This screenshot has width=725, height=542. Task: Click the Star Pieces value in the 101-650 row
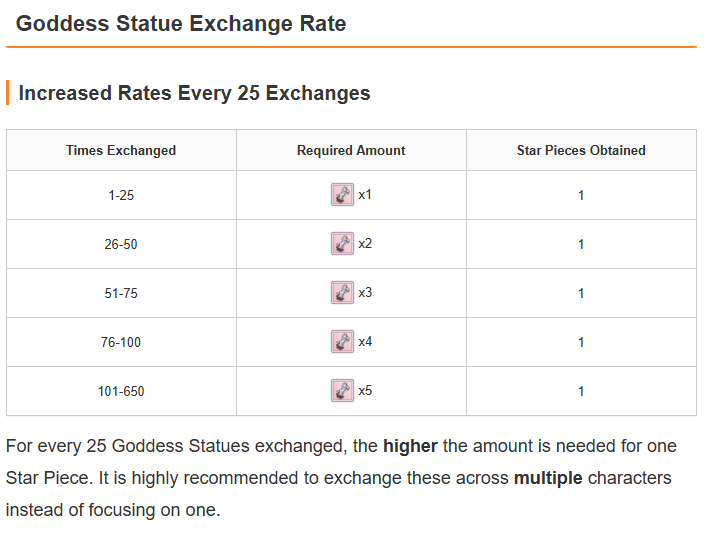pyautogui.click(x=581, y=392)
